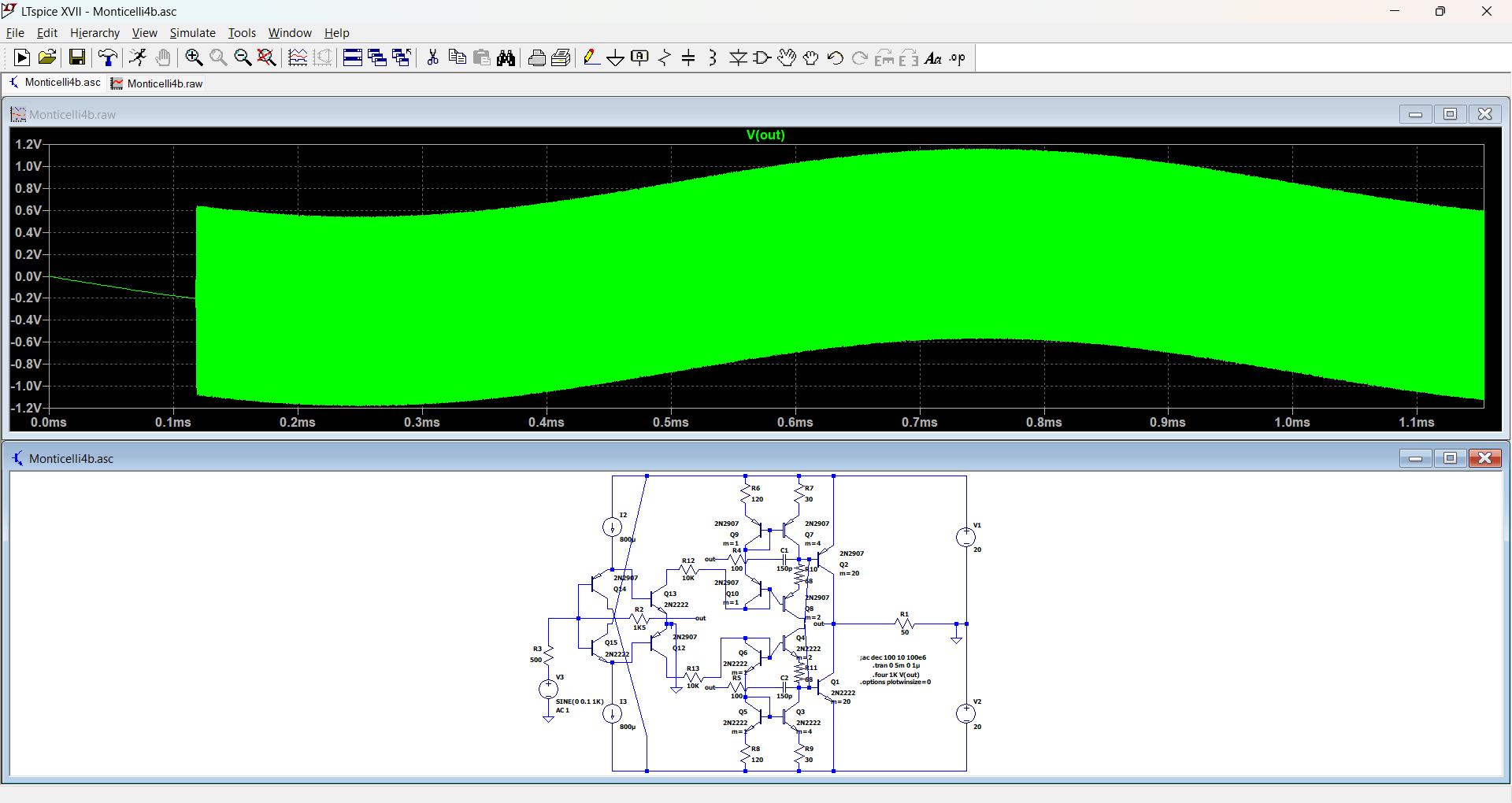Open the Help menu
The image size is (1512, 803).
click(x=336, y=33)
